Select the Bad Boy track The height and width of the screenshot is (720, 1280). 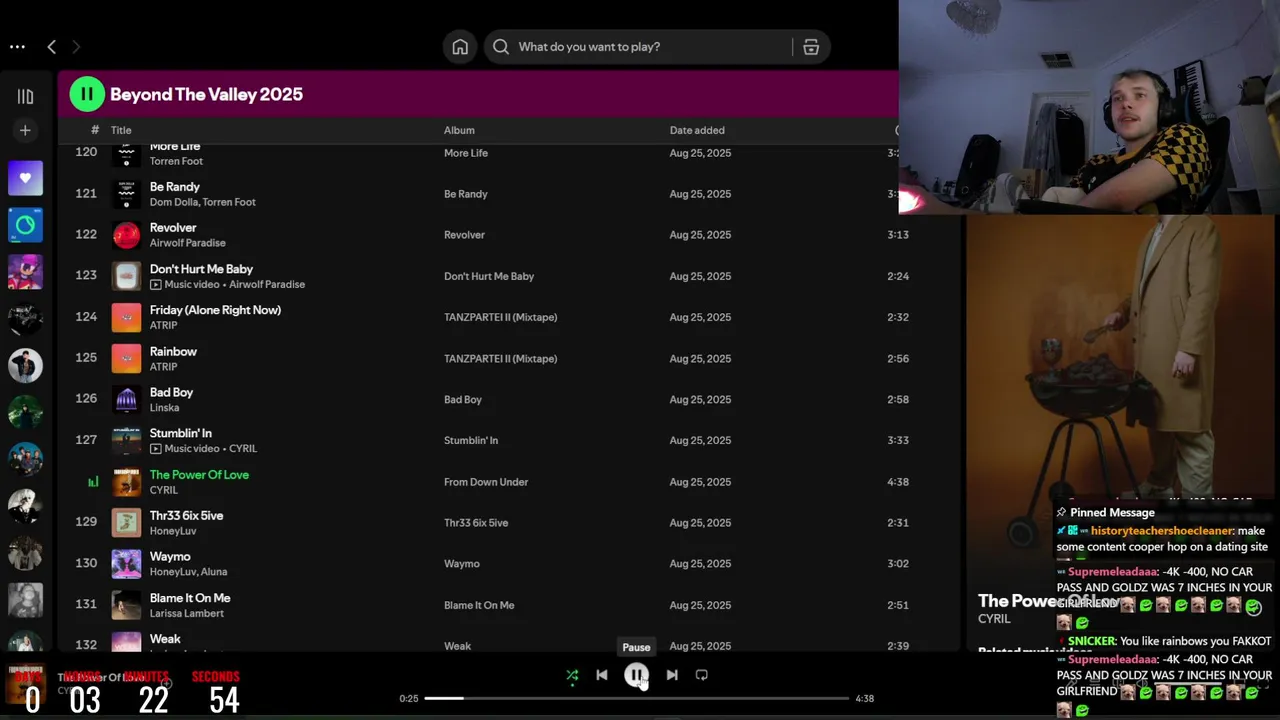pyautogui.click(x=171, y=393)
